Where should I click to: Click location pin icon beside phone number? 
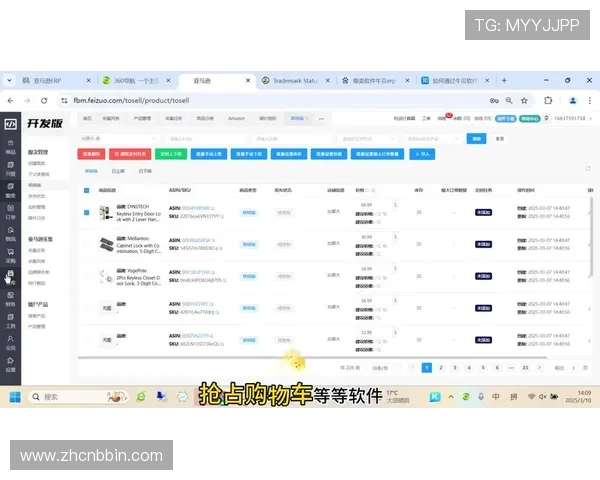(547, 118)
